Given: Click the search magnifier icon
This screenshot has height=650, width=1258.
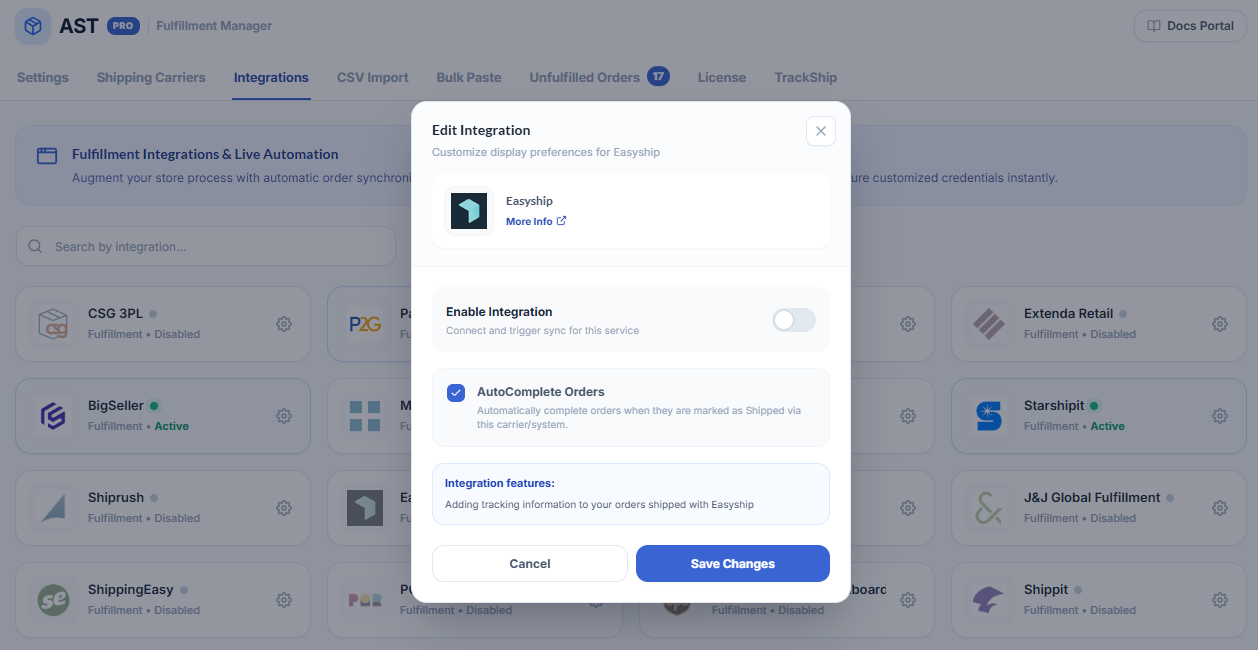Looking at the screenshot, I should [36, 246].
